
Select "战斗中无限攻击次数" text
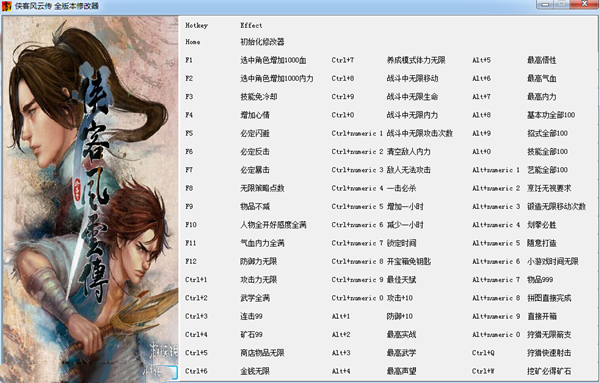[x=420, y=133]
